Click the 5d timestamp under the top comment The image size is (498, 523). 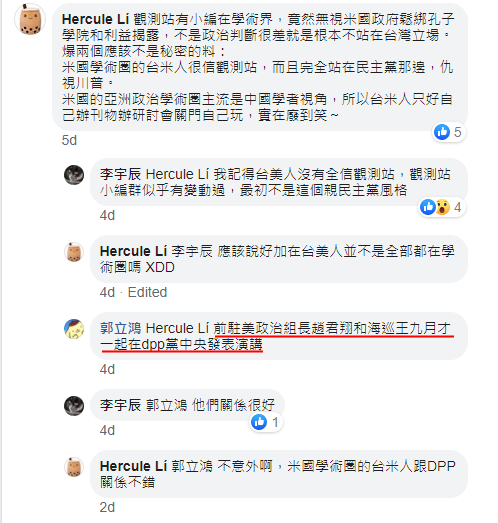(x=69, y=140)
